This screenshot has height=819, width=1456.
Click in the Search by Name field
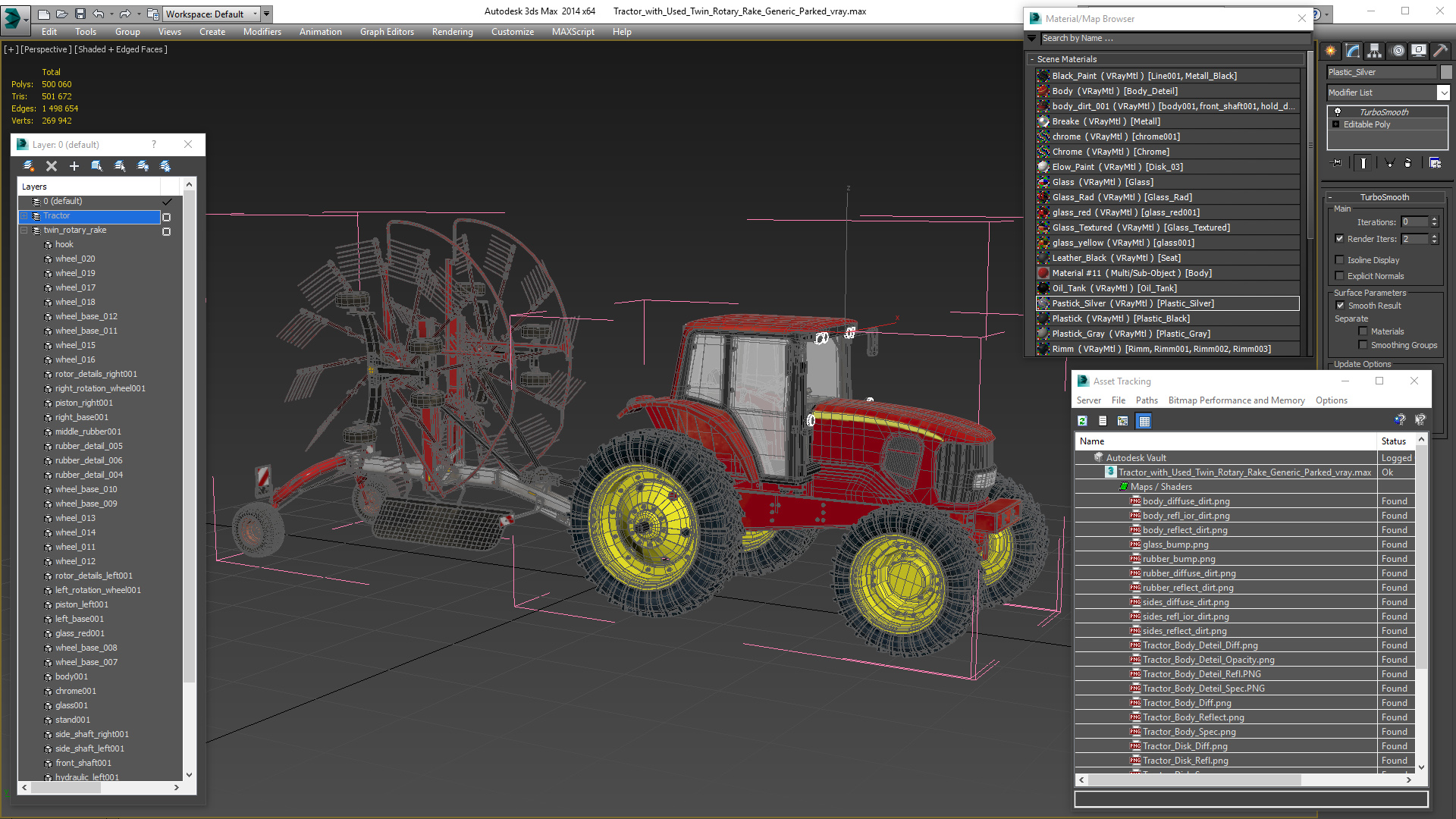coord(1175,39)
